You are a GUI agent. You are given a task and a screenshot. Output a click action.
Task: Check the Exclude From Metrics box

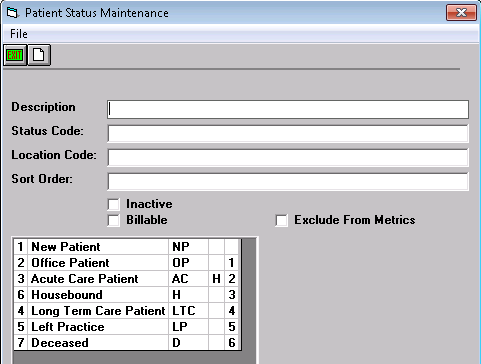click(282, 220)
